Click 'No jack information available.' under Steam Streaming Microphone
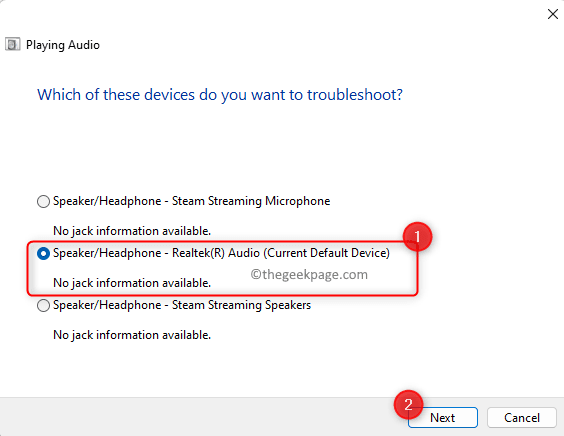564x436 pixels. tap(132, 231)
